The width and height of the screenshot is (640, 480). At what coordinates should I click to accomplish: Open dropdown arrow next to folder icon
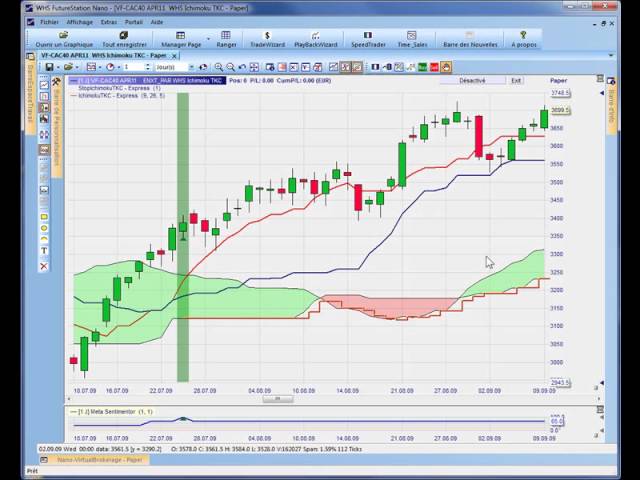[x=77, y=67]
